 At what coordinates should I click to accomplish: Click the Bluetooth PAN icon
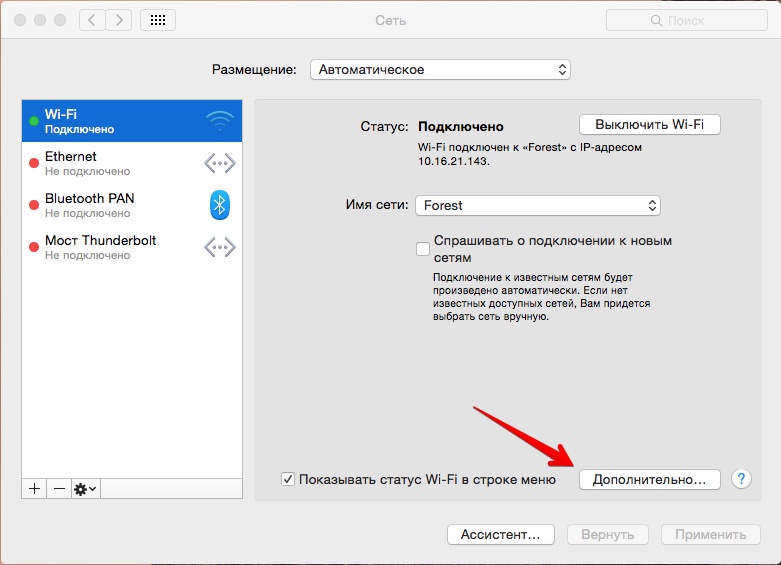pyautogui.click(x=219, y=205)
